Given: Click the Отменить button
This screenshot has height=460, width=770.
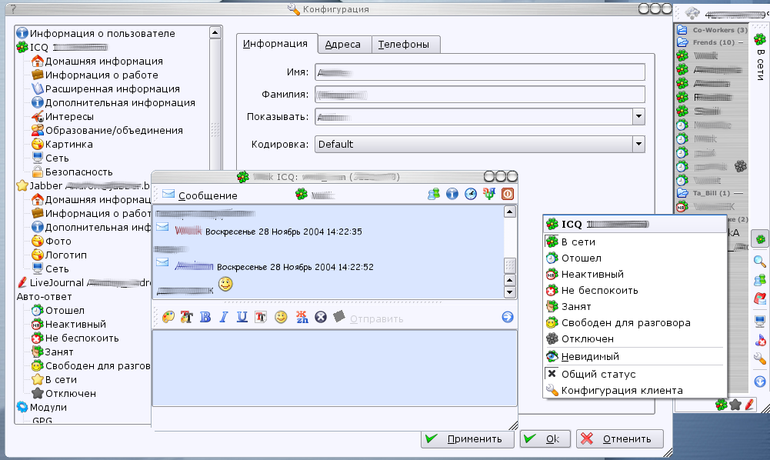Looking at the screenshot, I should tap(620, 439).
